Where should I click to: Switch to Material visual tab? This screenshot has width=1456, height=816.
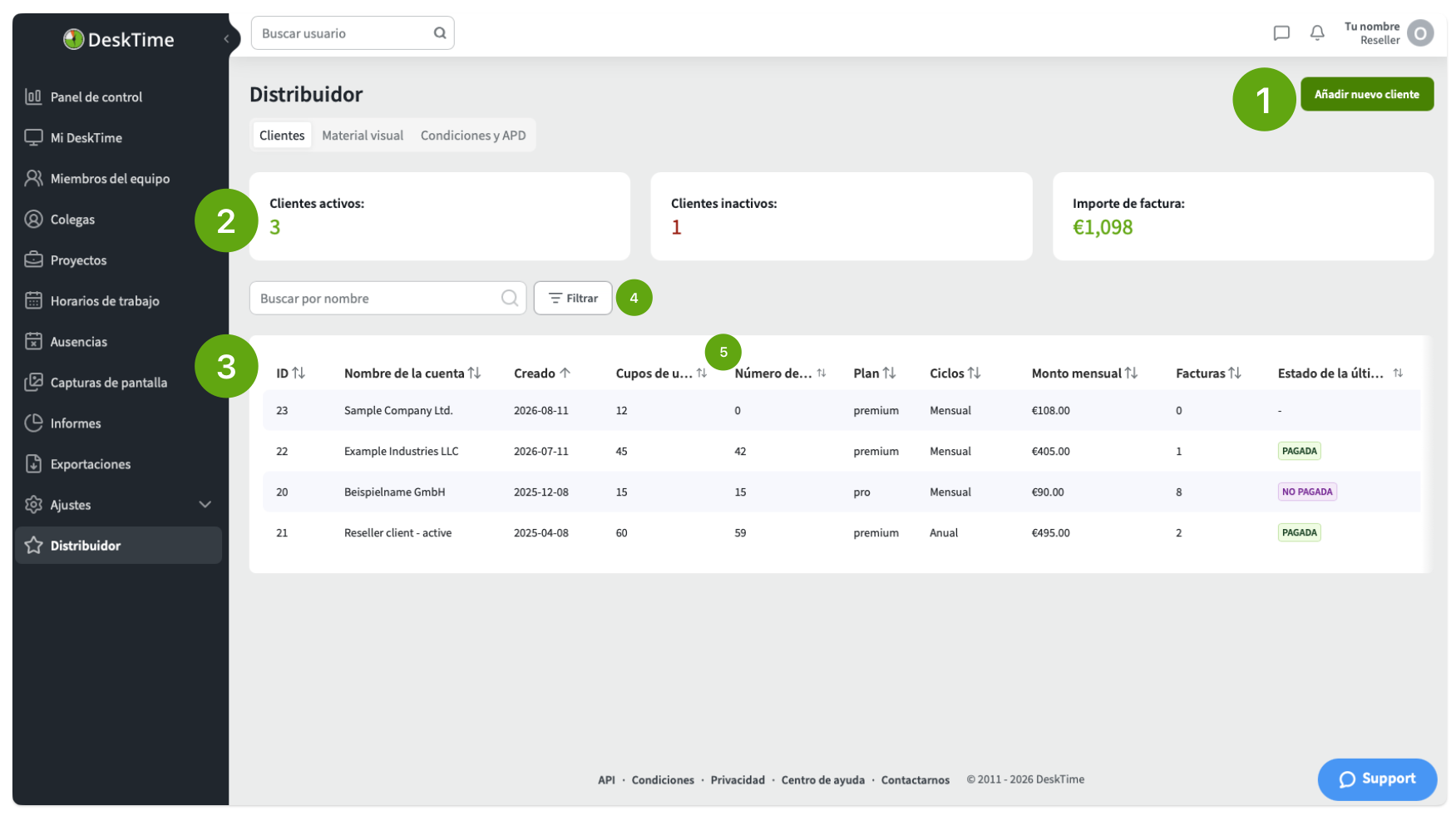363,135
